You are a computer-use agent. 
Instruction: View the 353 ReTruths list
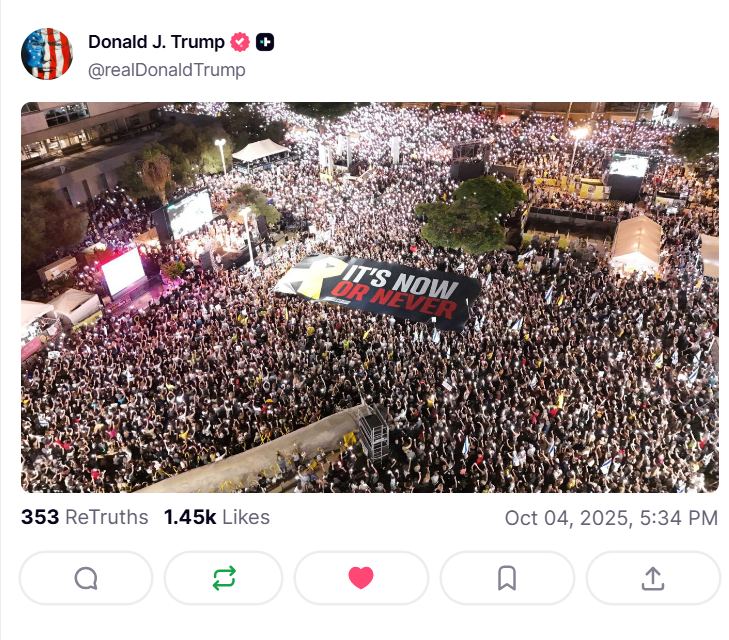pyautogui.click(x=85, y=517)
